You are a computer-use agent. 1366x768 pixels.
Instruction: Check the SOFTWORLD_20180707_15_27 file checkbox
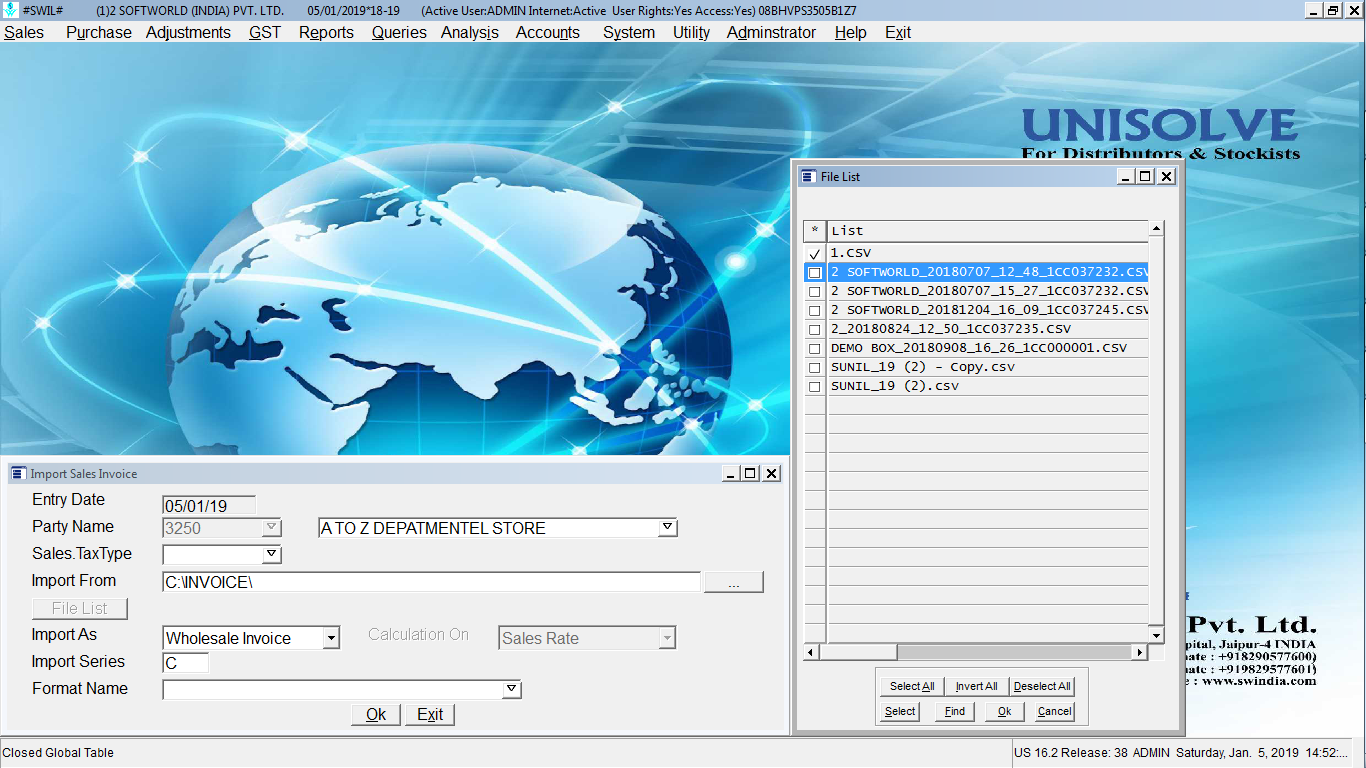(x=815, y=292)
